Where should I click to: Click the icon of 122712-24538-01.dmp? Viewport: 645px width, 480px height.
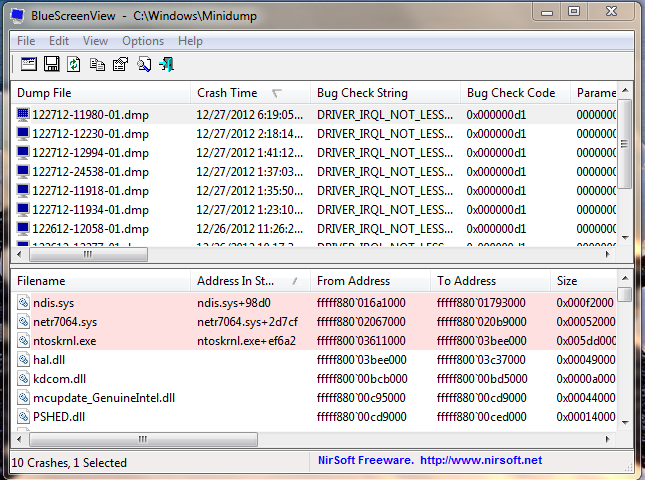point(23,172)
